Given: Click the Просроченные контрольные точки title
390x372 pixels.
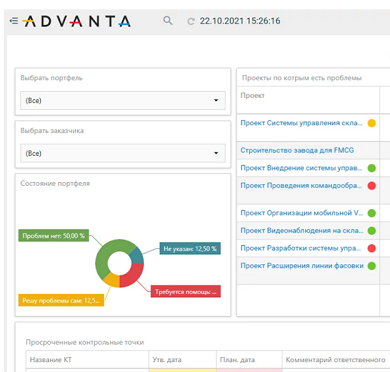Looking at the screenshot, I should tap(85, 342).
